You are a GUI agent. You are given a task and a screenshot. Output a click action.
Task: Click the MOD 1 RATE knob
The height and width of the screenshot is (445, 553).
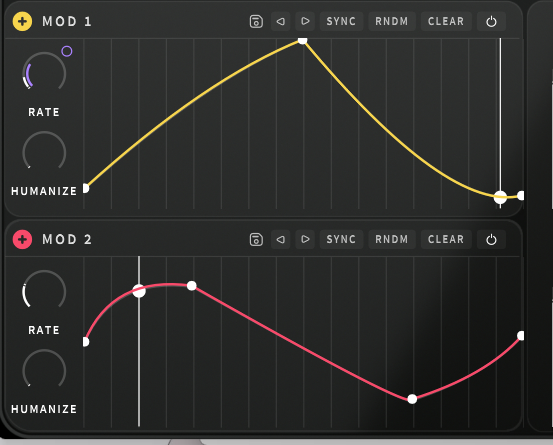click(x=44, y=73)
